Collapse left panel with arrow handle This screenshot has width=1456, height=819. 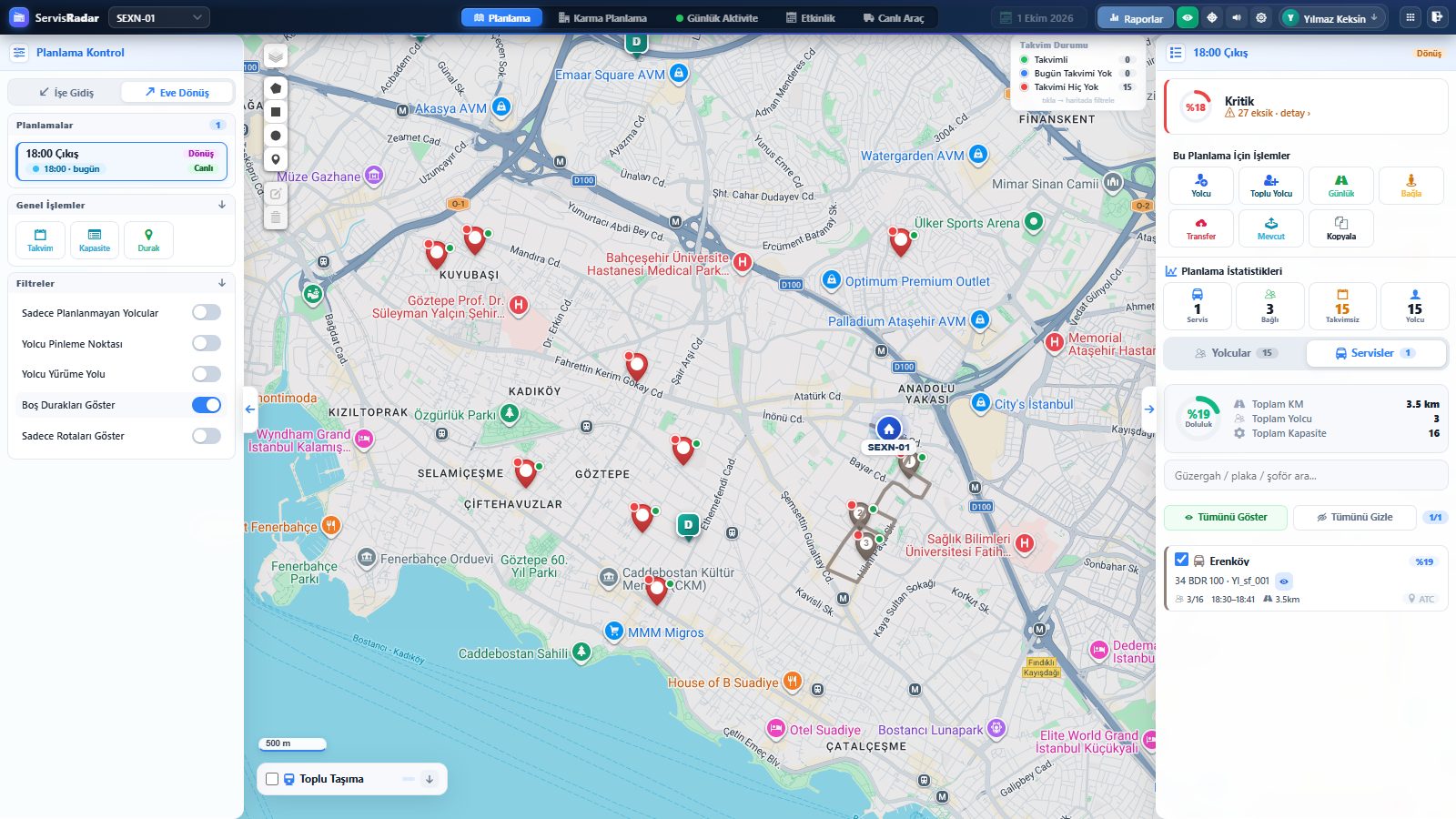point(250,409)
